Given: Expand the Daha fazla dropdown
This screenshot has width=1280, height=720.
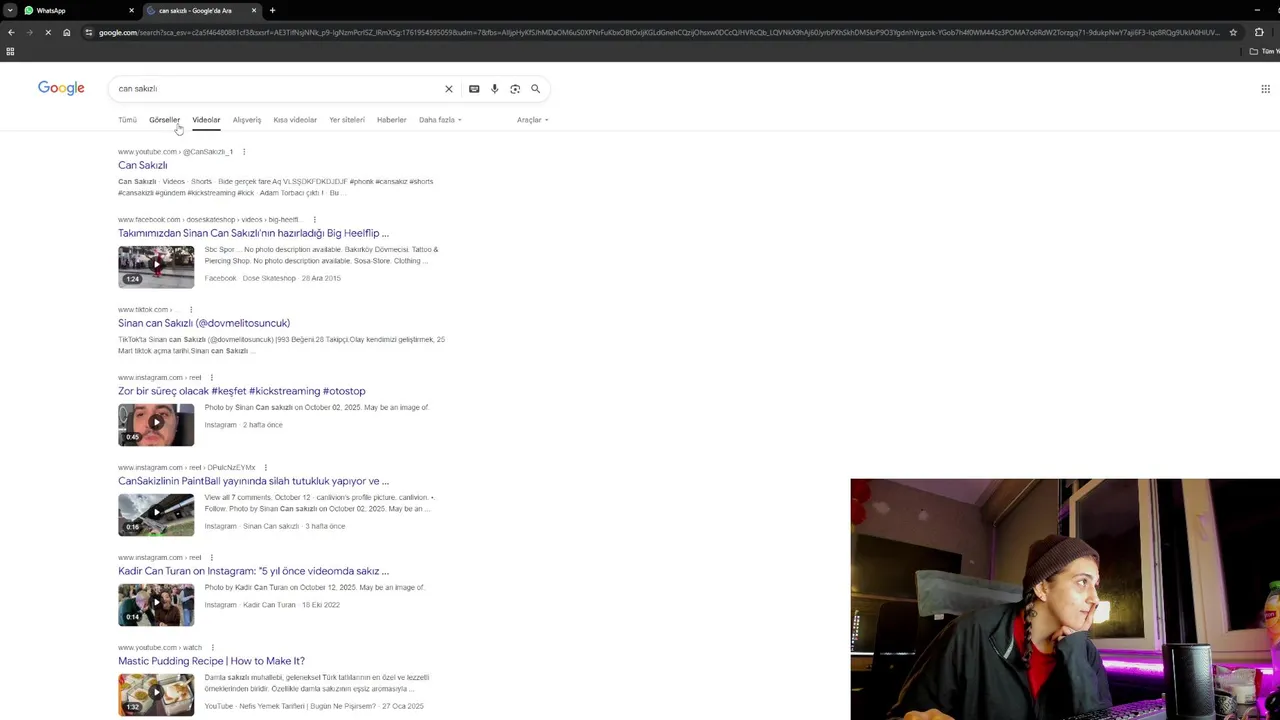Looking at the screenshot, I should (x=440, y=120).
